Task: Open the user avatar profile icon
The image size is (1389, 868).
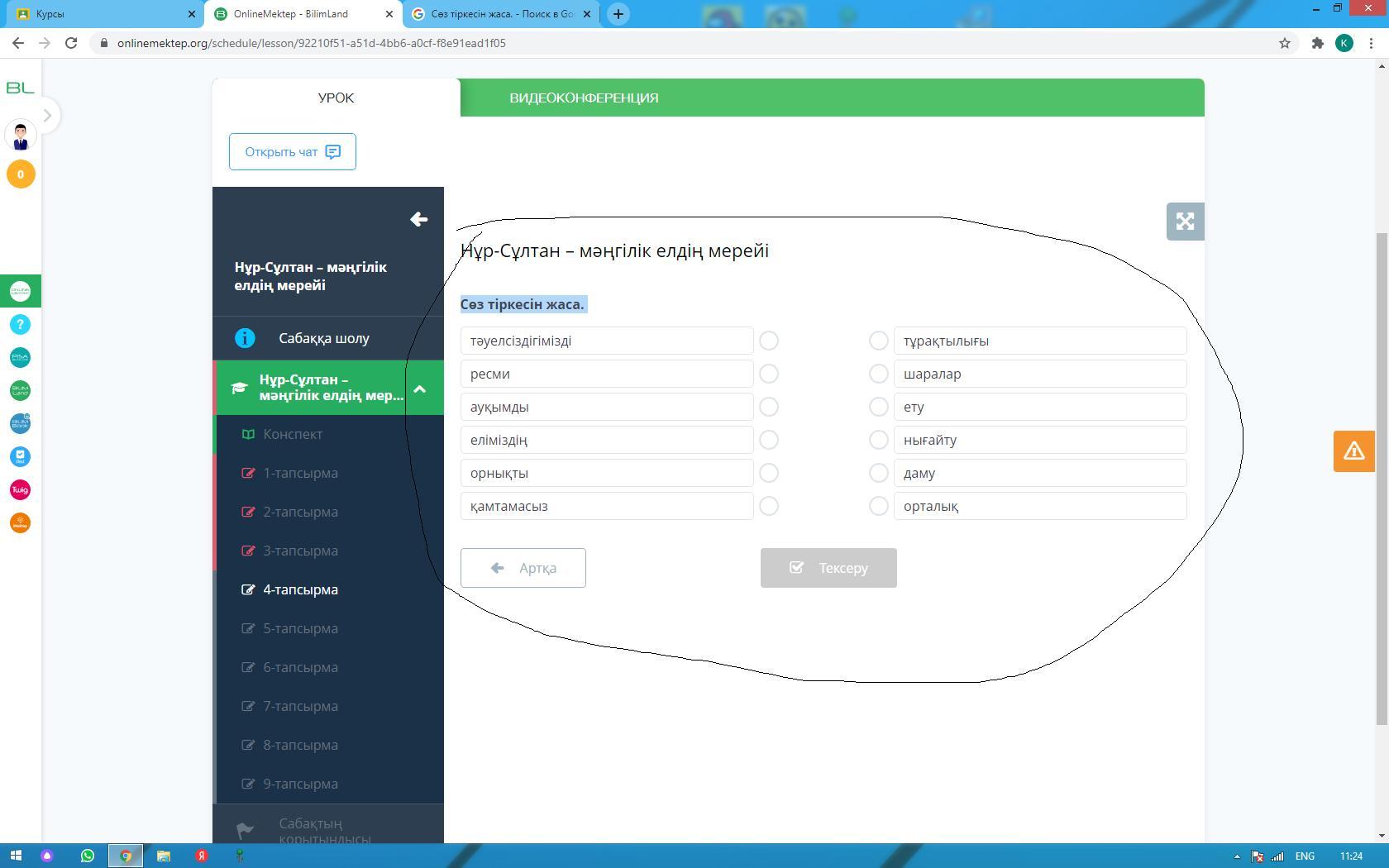Action: pyautogui.click(x=21, y=135)
